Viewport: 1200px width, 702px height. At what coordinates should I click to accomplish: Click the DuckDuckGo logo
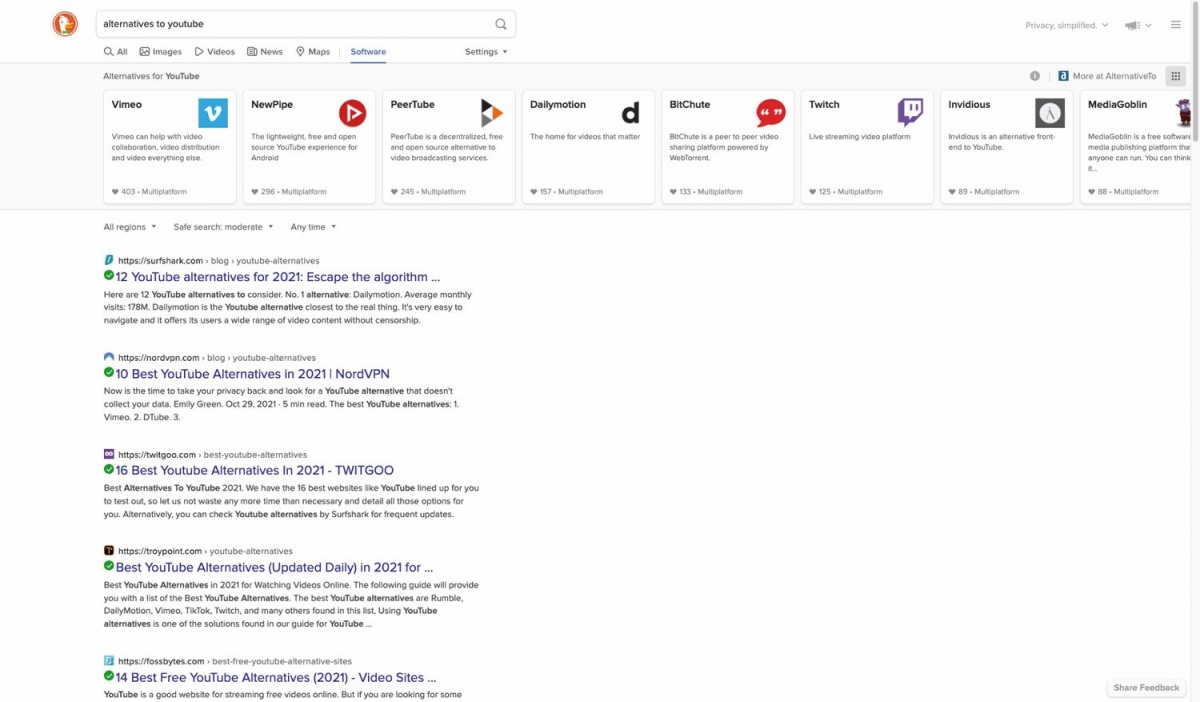pos(65,24)
